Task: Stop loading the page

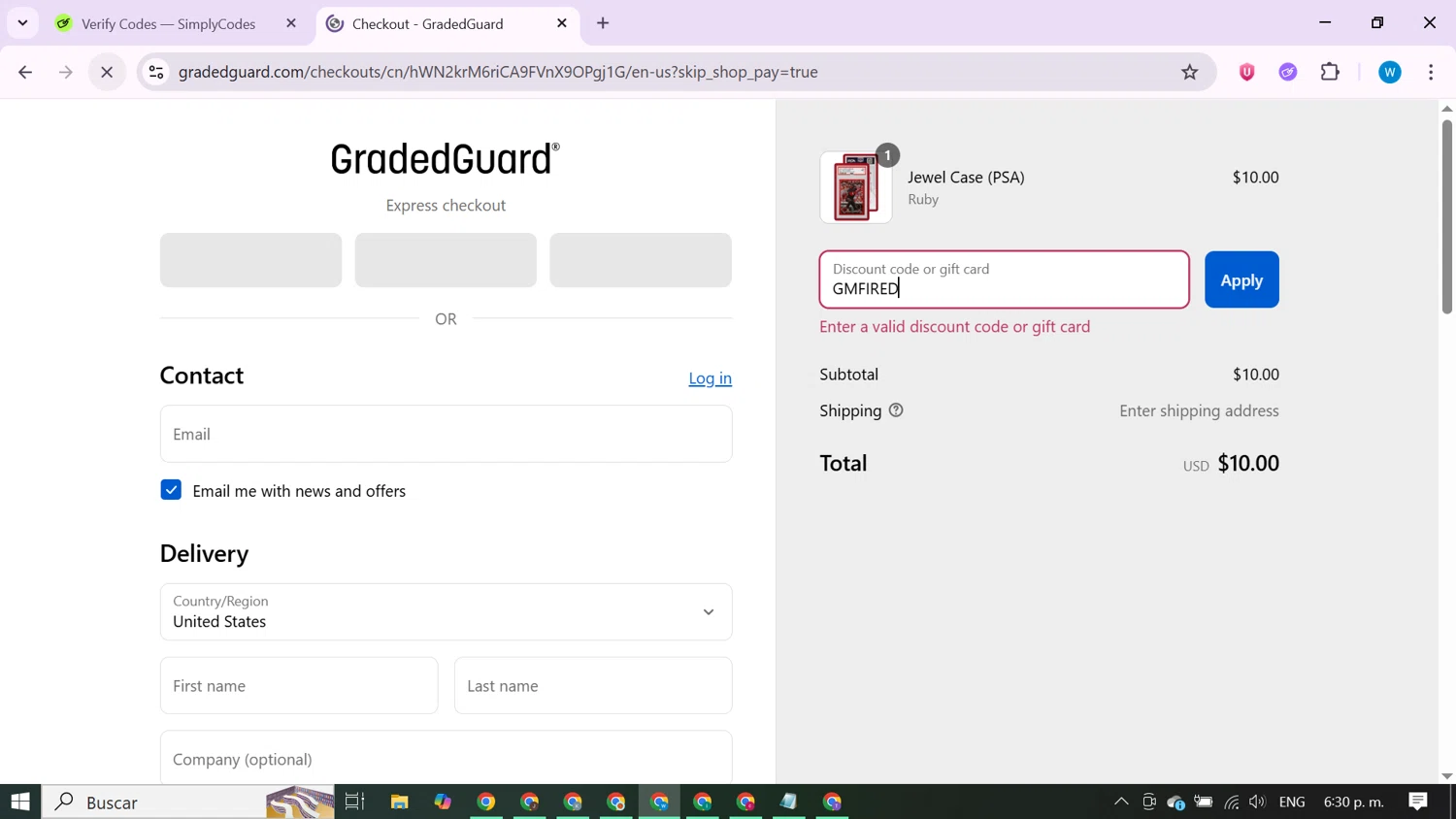Action: (107, 72)
